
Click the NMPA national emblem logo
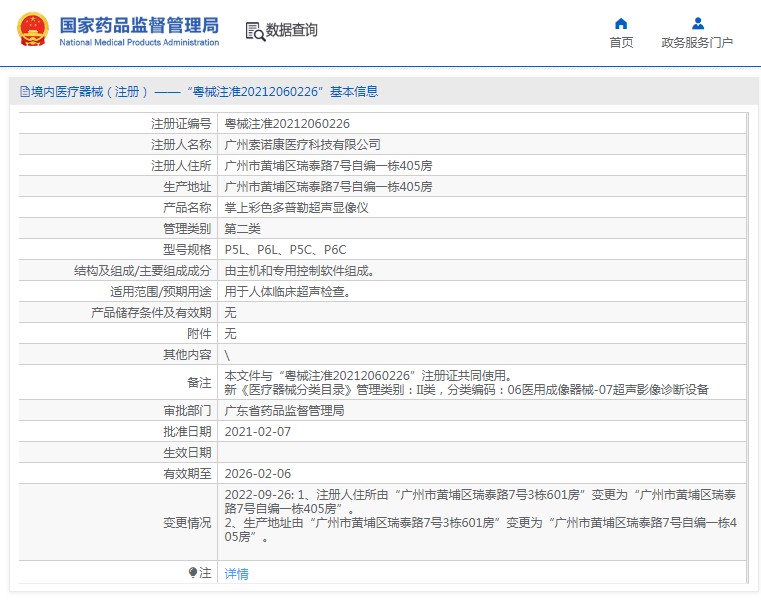[x=31, y=30]
